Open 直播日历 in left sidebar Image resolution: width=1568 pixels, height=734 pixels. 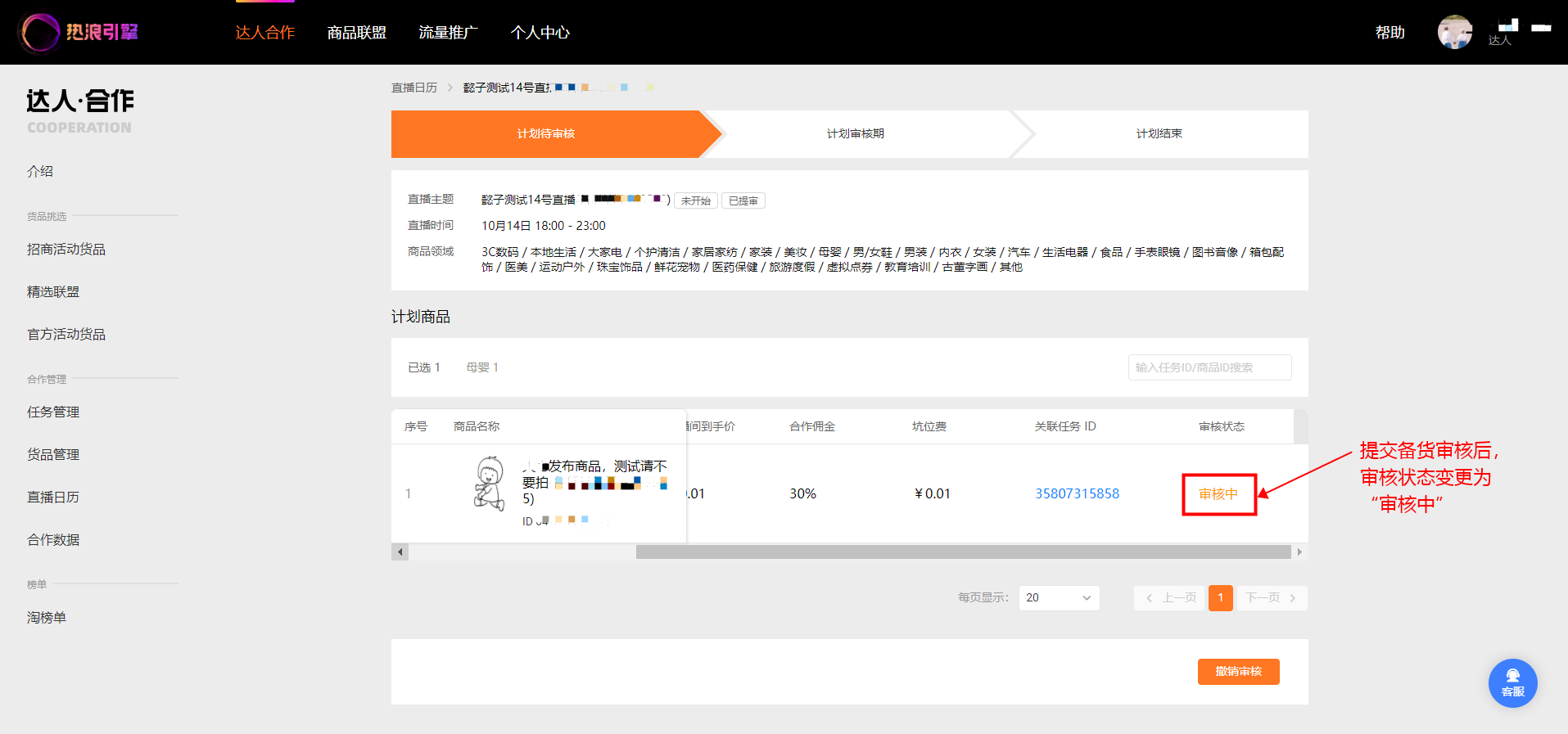click(x=53, y=497)
